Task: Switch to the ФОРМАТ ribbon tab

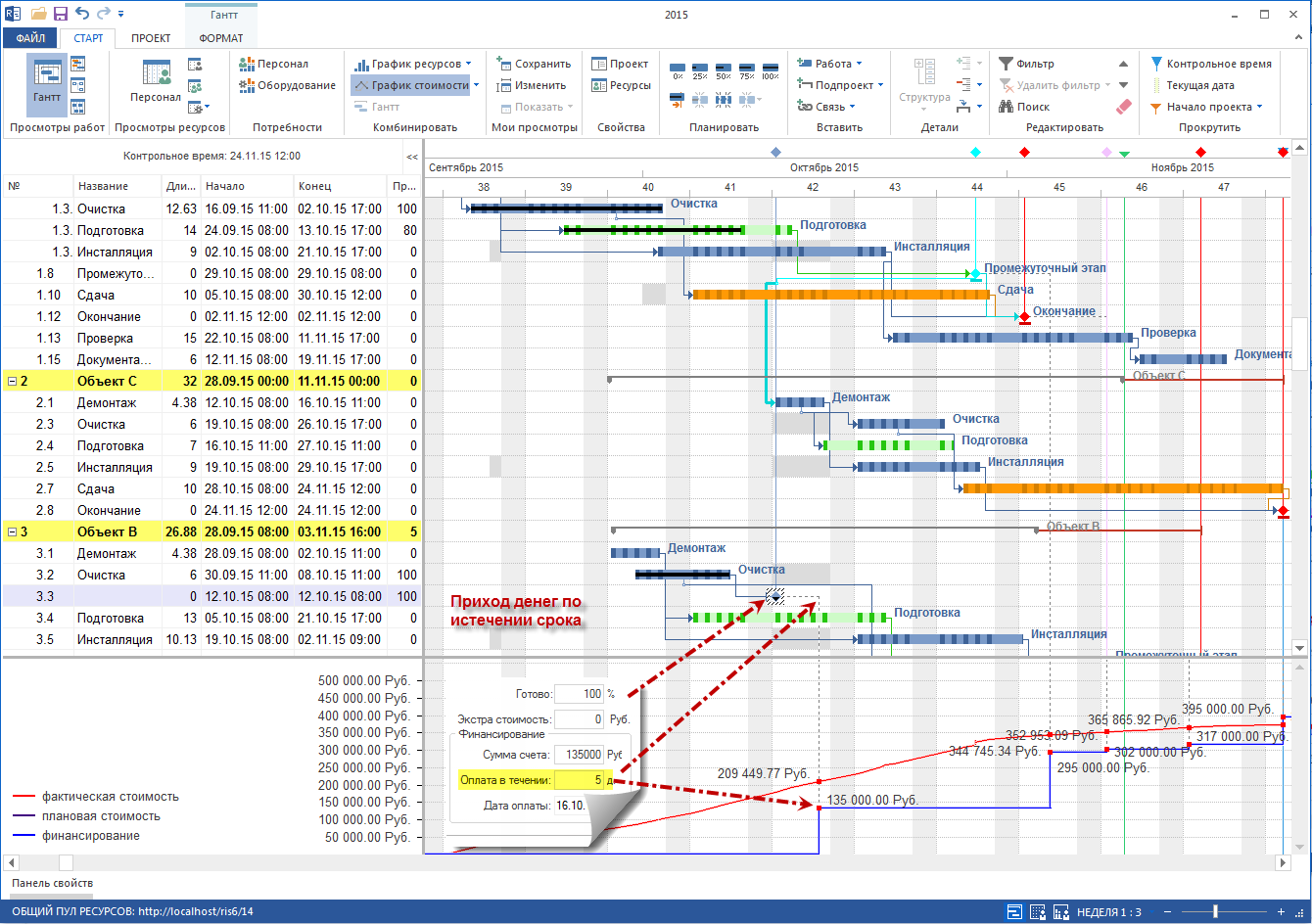Action: pyautogui.click(x=220, y=38)
